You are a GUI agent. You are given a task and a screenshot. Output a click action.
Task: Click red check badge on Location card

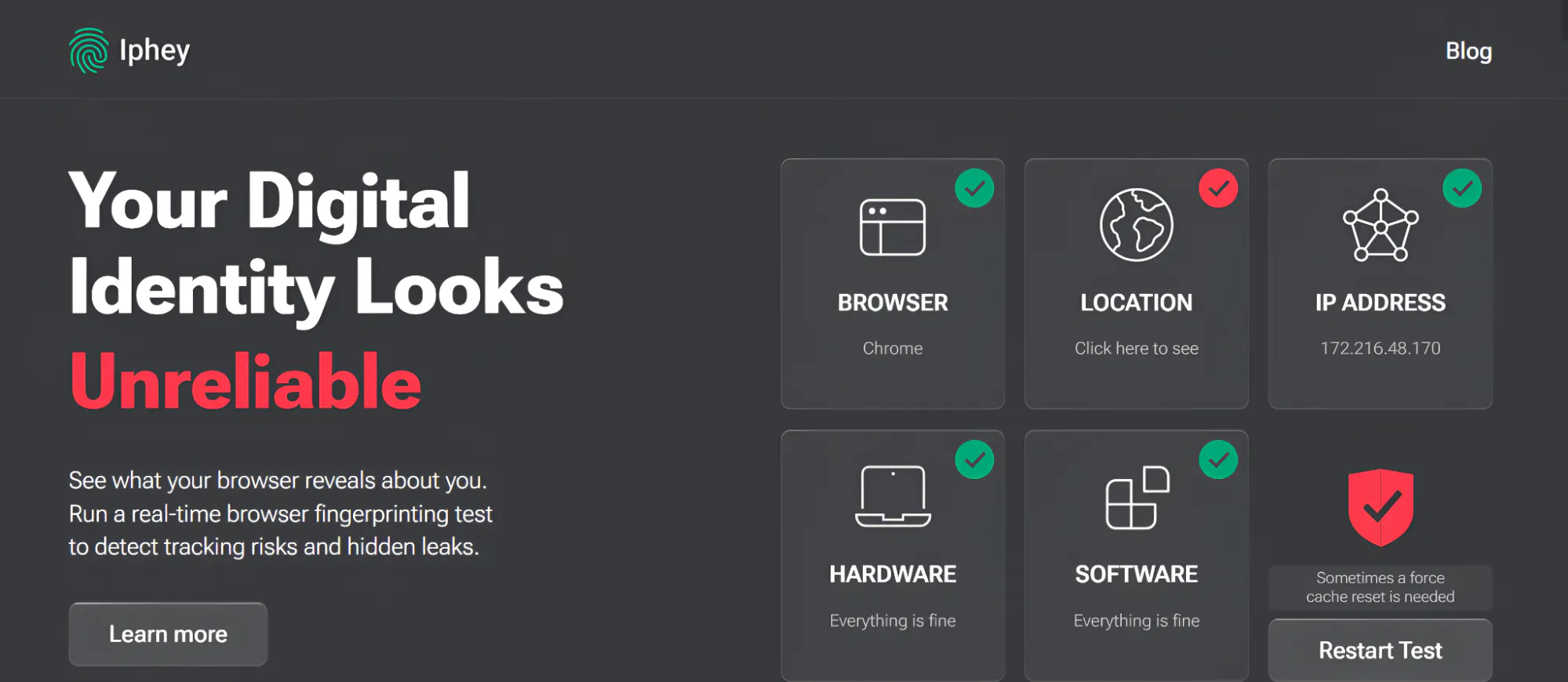click(x=1218, y=188)
